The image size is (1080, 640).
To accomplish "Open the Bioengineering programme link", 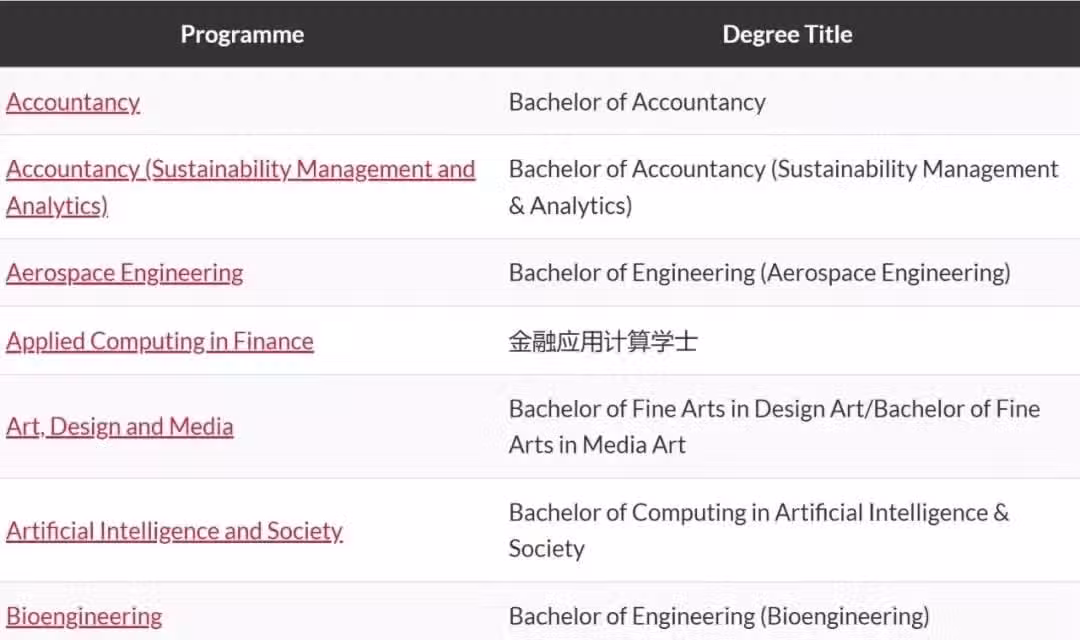I will pyautogui.click(x=84, y=616).
